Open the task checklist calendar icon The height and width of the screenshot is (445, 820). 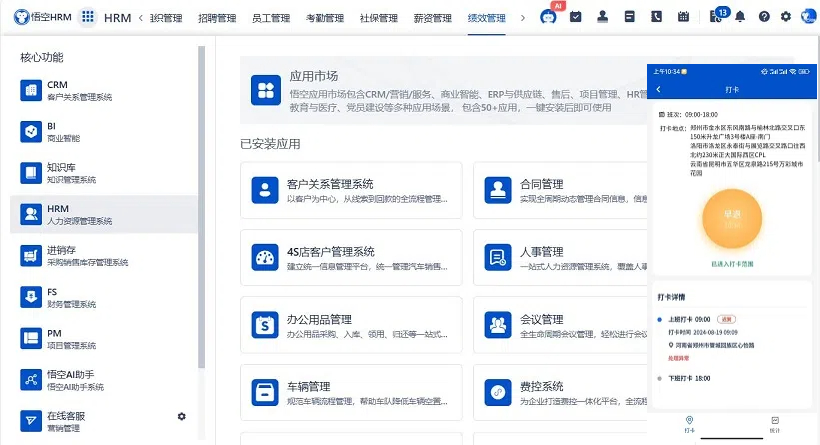click(x=575, y=17)
